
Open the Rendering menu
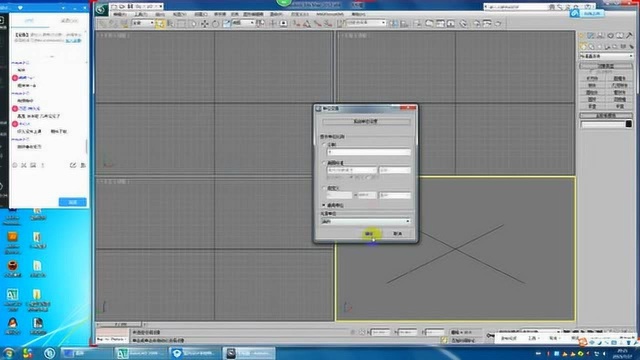coord(276,14)
